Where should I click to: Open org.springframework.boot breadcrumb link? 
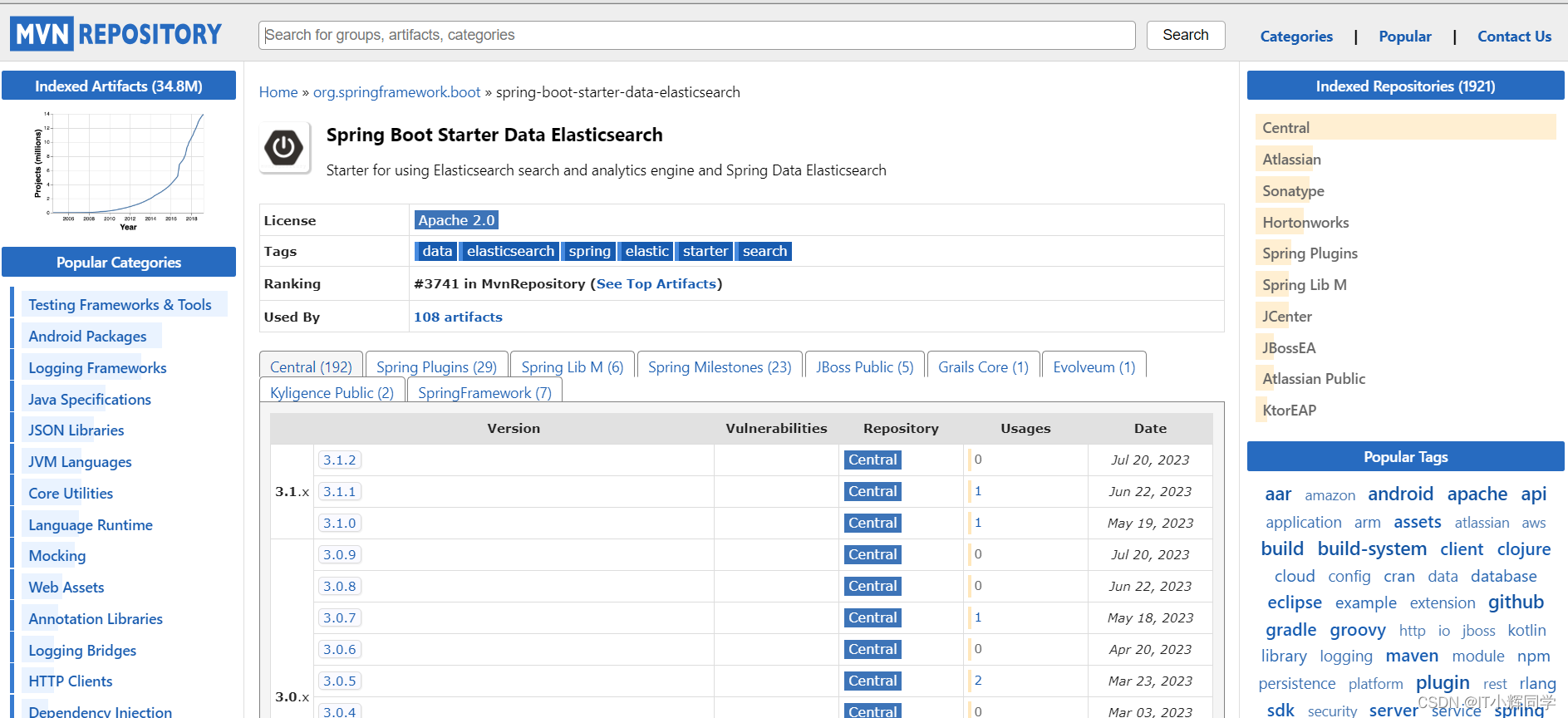pyautogui.click(x=396, y=92)
